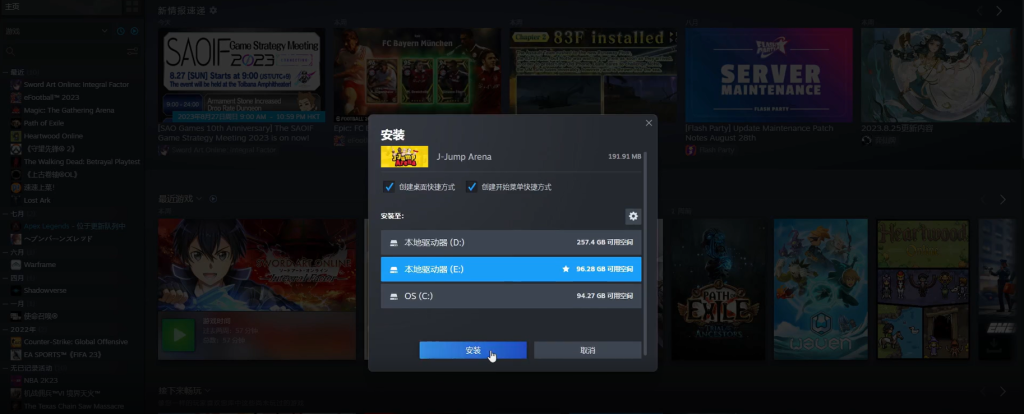This screenshot has height=414, width=1024.
Task: Click the 取消 cancel button
Action: pyautogui.click(x=588, y=350)
